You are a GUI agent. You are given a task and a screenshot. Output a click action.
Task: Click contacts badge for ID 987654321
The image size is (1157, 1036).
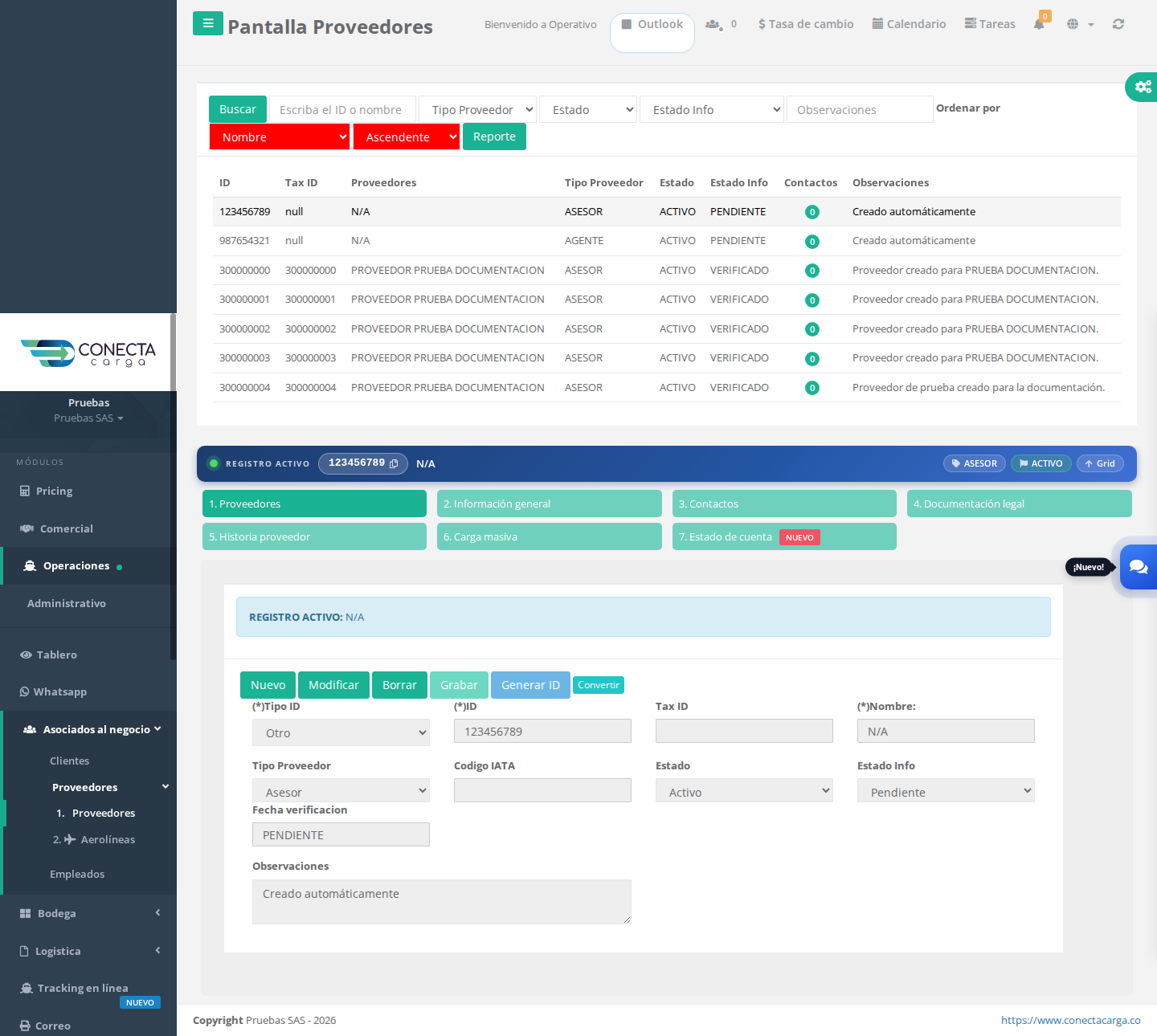click(812, 242)
